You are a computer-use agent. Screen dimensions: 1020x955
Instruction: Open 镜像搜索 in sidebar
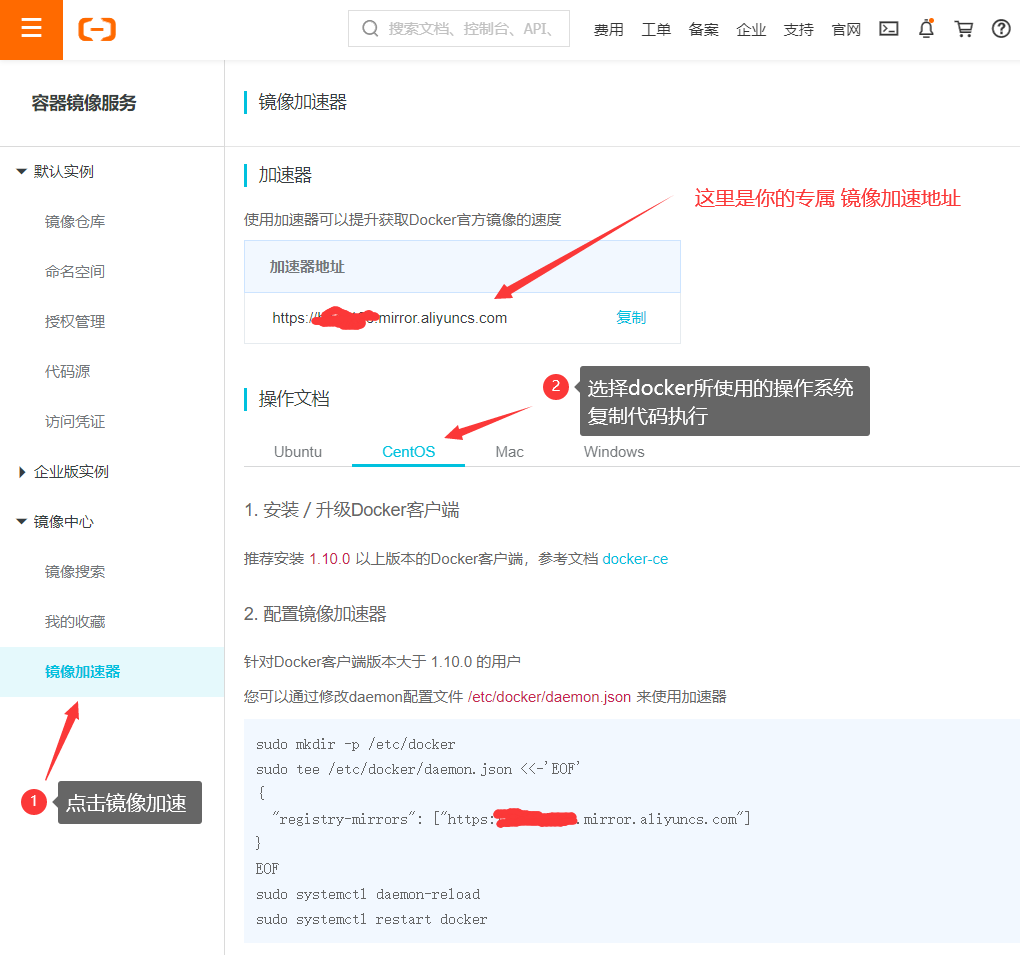tap(75, 572)
